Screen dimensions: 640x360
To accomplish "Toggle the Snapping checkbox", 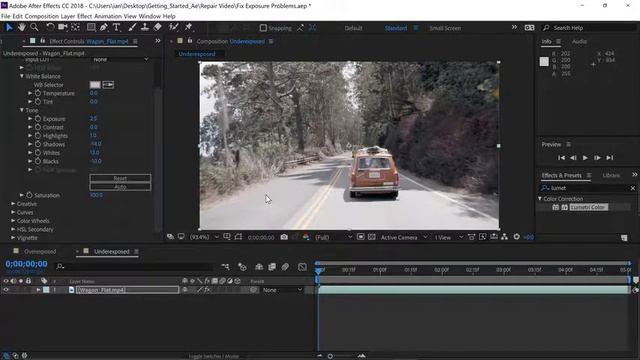I will click(263, 28).
